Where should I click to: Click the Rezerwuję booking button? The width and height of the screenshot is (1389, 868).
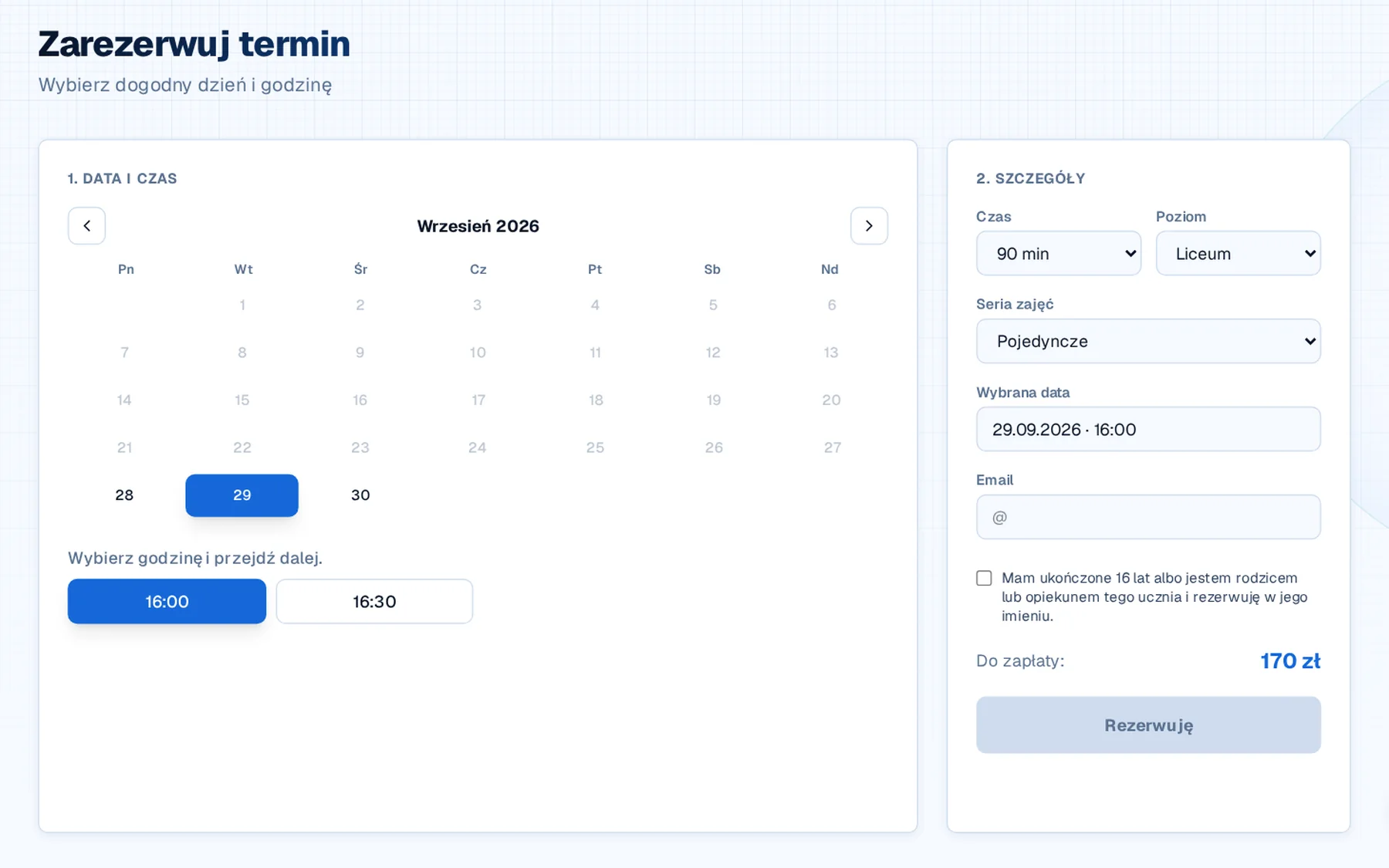[1148, 725]
